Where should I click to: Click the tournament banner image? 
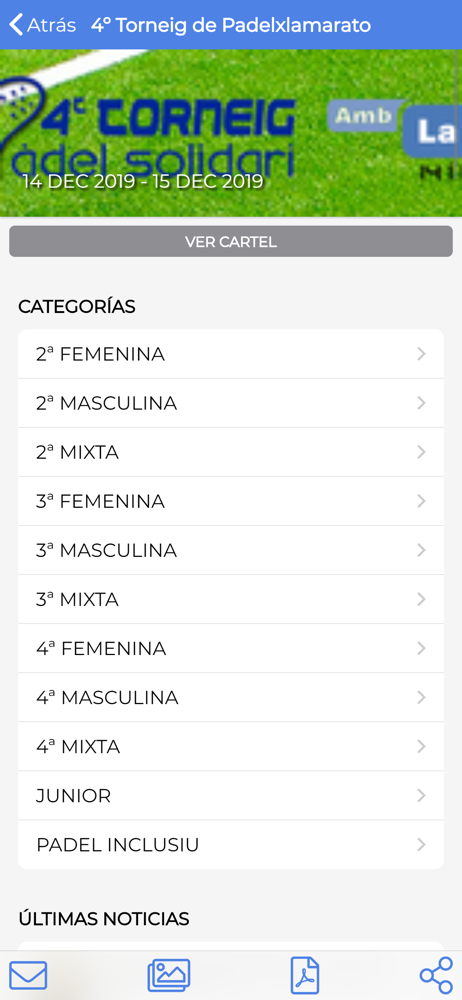[231, 133]
